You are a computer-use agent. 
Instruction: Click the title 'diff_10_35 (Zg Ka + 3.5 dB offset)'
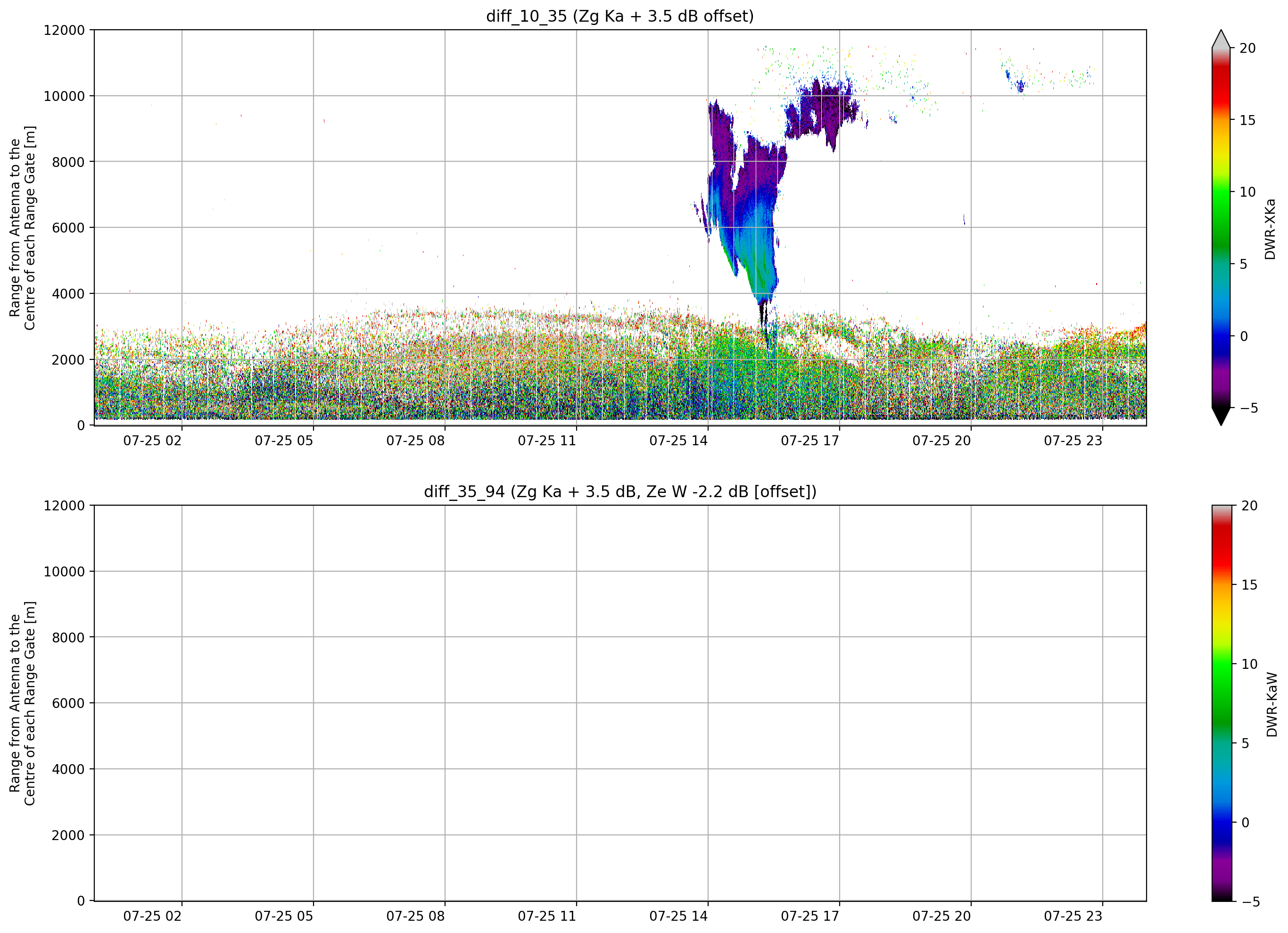tap(620, 16)
